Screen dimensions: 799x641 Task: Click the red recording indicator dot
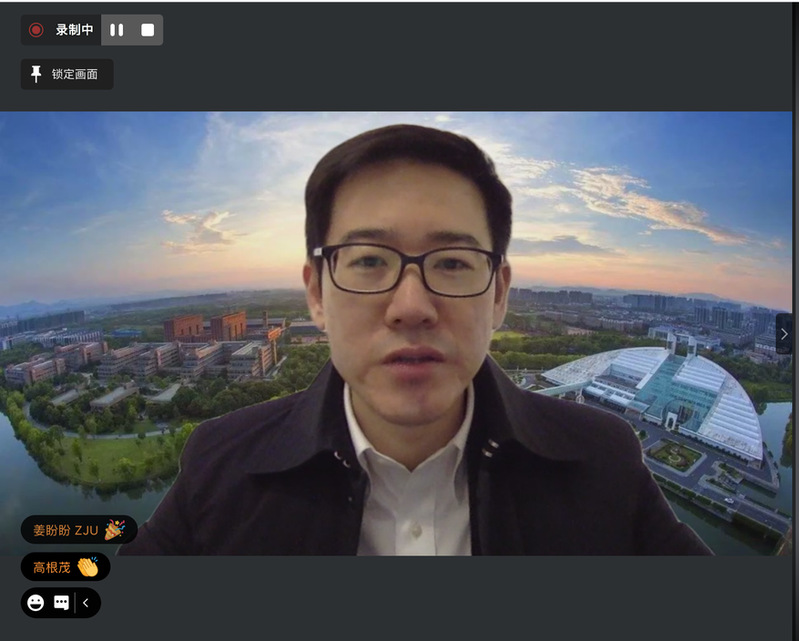point(36,30)
